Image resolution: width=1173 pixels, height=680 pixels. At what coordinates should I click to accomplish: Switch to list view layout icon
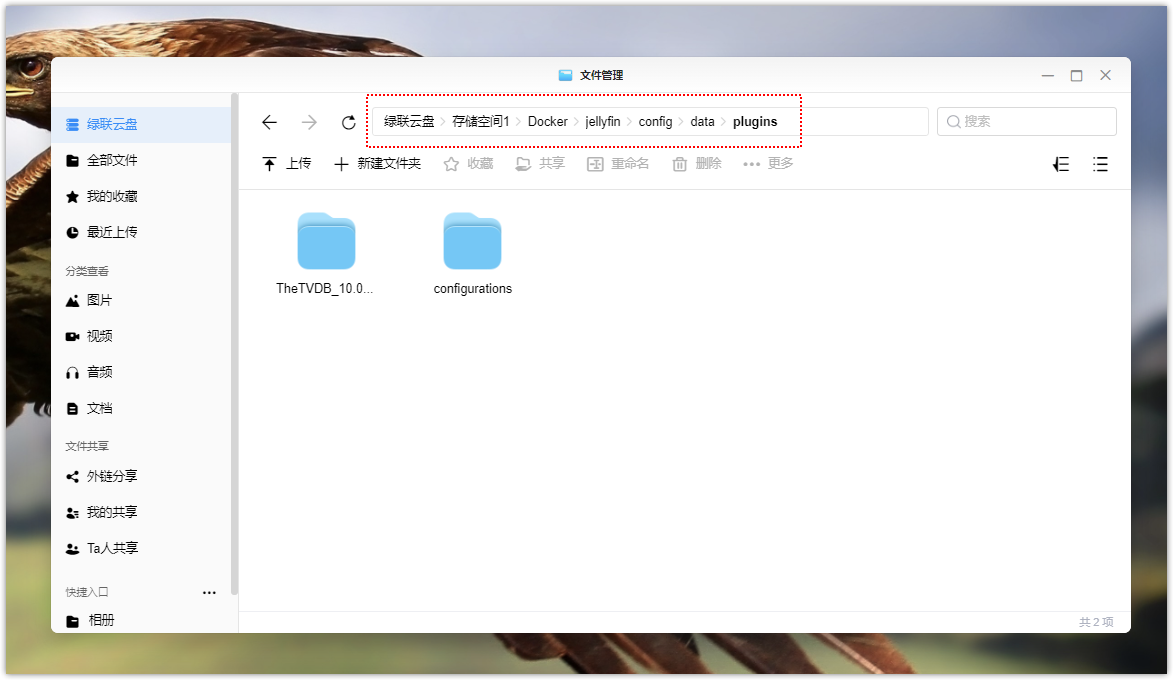point(1100,164)
